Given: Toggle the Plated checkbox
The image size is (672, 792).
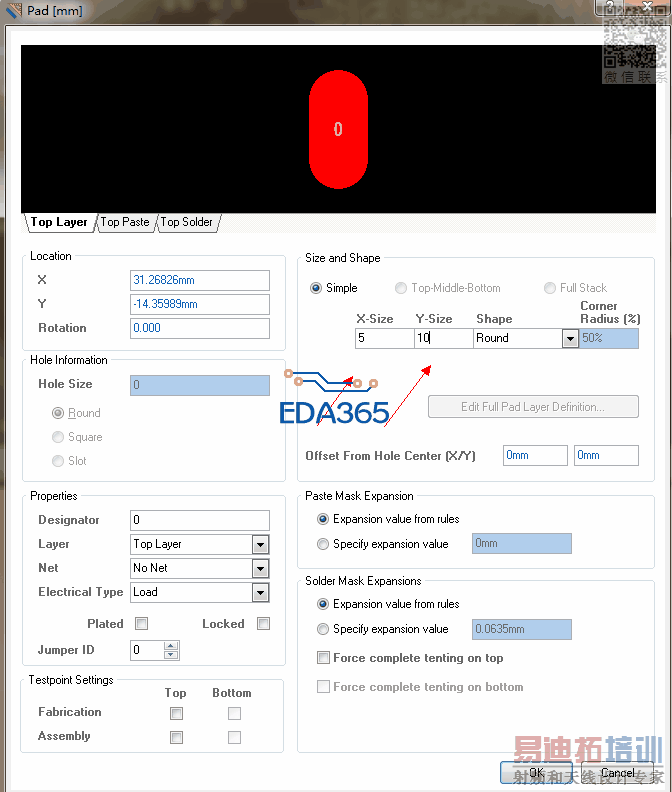Looking at the screenshot, I should [141, 624].
